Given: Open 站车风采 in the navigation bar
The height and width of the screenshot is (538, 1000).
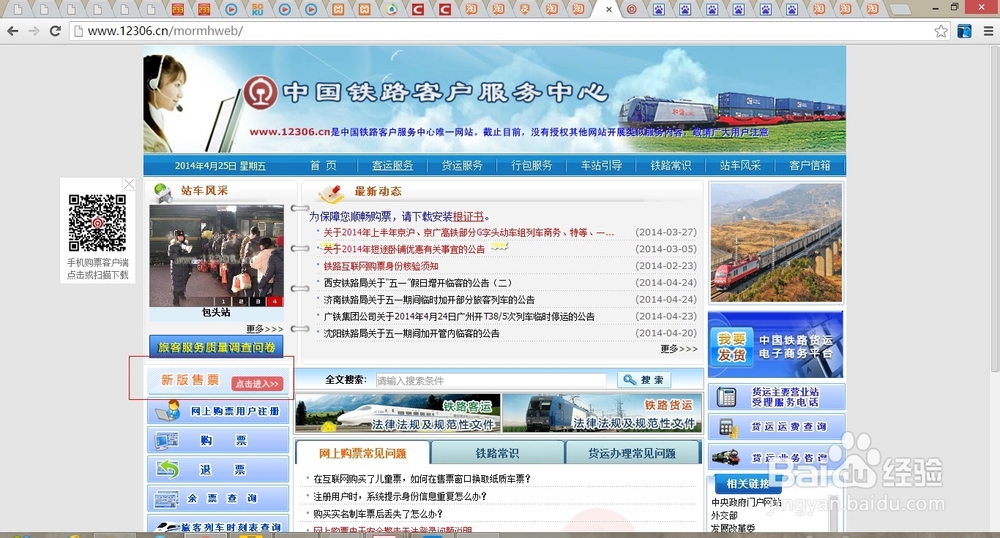Looking at the screenshot, I should tap(740, 166).
